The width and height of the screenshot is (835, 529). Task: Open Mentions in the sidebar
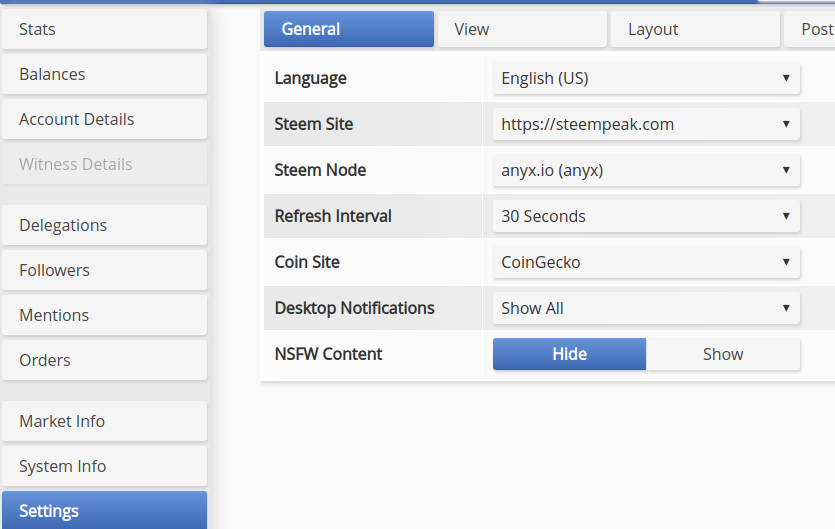click(x=104, y=315)
